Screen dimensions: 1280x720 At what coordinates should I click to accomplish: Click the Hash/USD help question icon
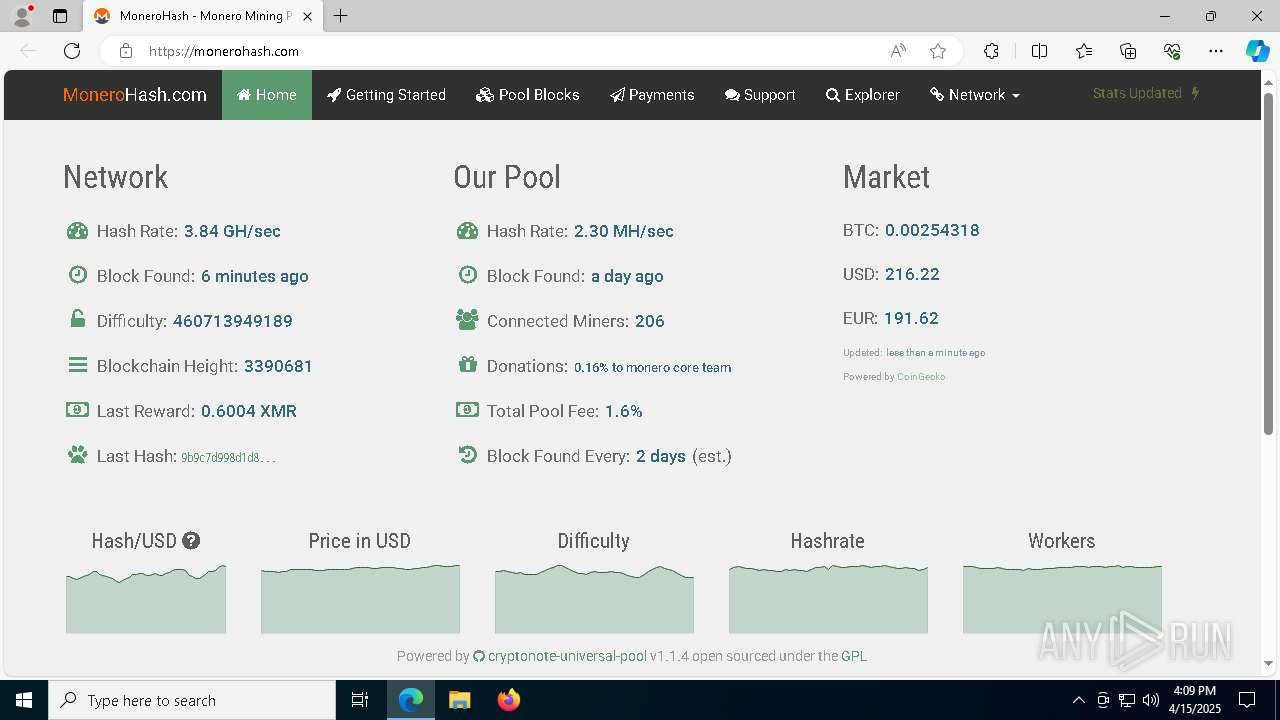[x=191, y=541]
